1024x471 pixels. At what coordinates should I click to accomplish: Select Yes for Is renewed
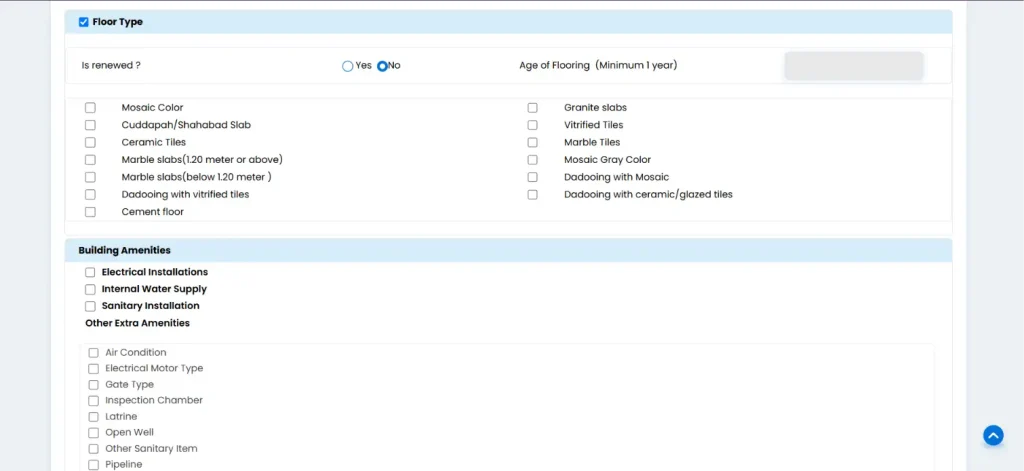click(347, 66)
